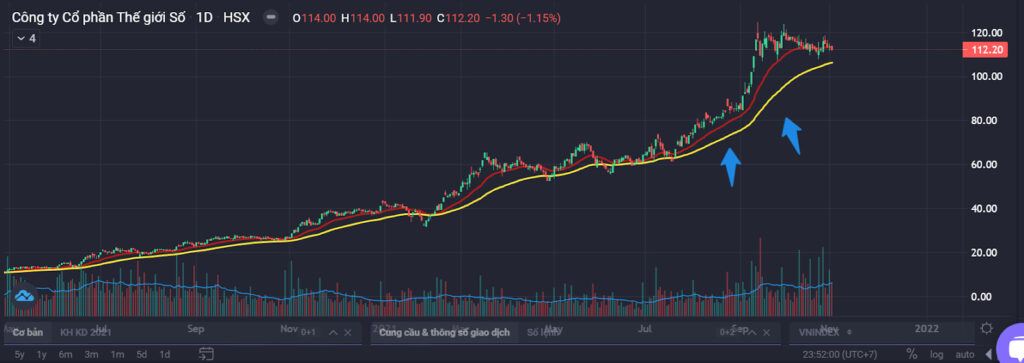Set chart range to 6m
The height and width of the screenshot is (363, 1024).
65,355
